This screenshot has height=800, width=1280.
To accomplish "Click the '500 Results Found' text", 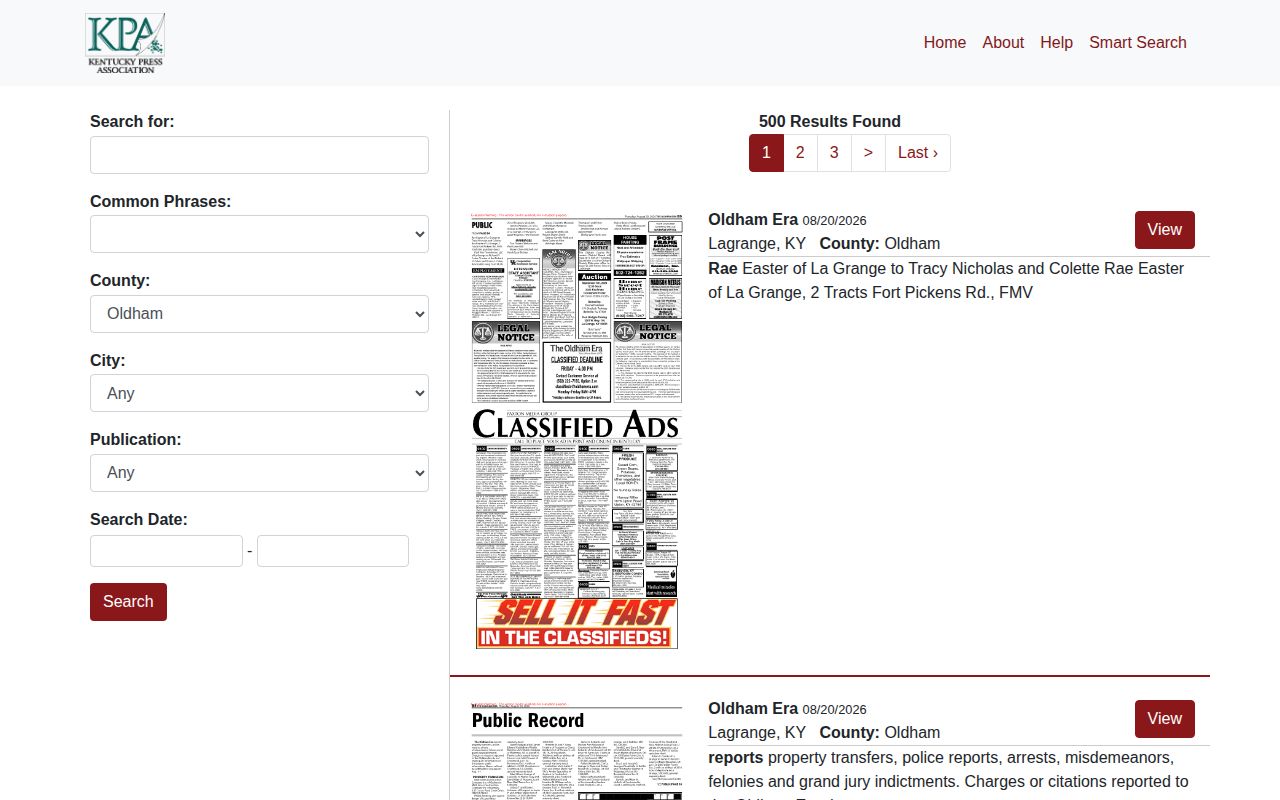I will pyautogui.click(x=830, y=121).
